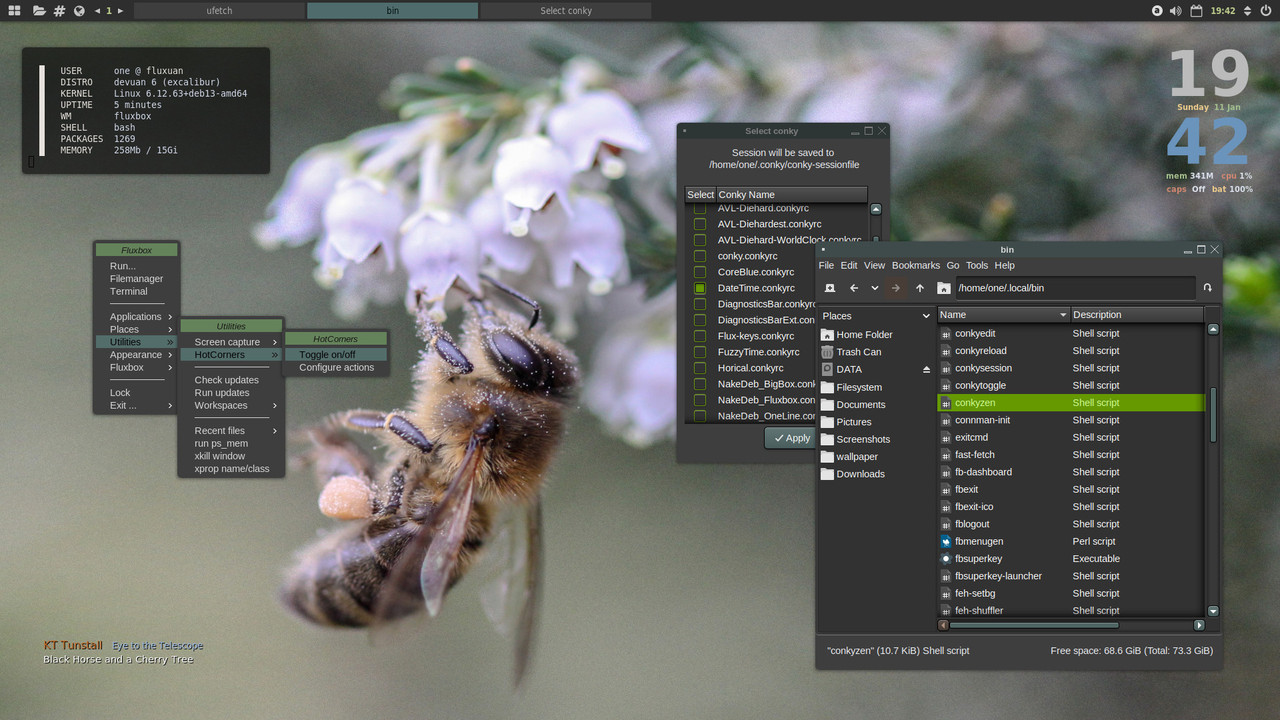Eject the DATA volume in Places
Viewport: 1280px width, 720px height.
(x=926, y=370)
